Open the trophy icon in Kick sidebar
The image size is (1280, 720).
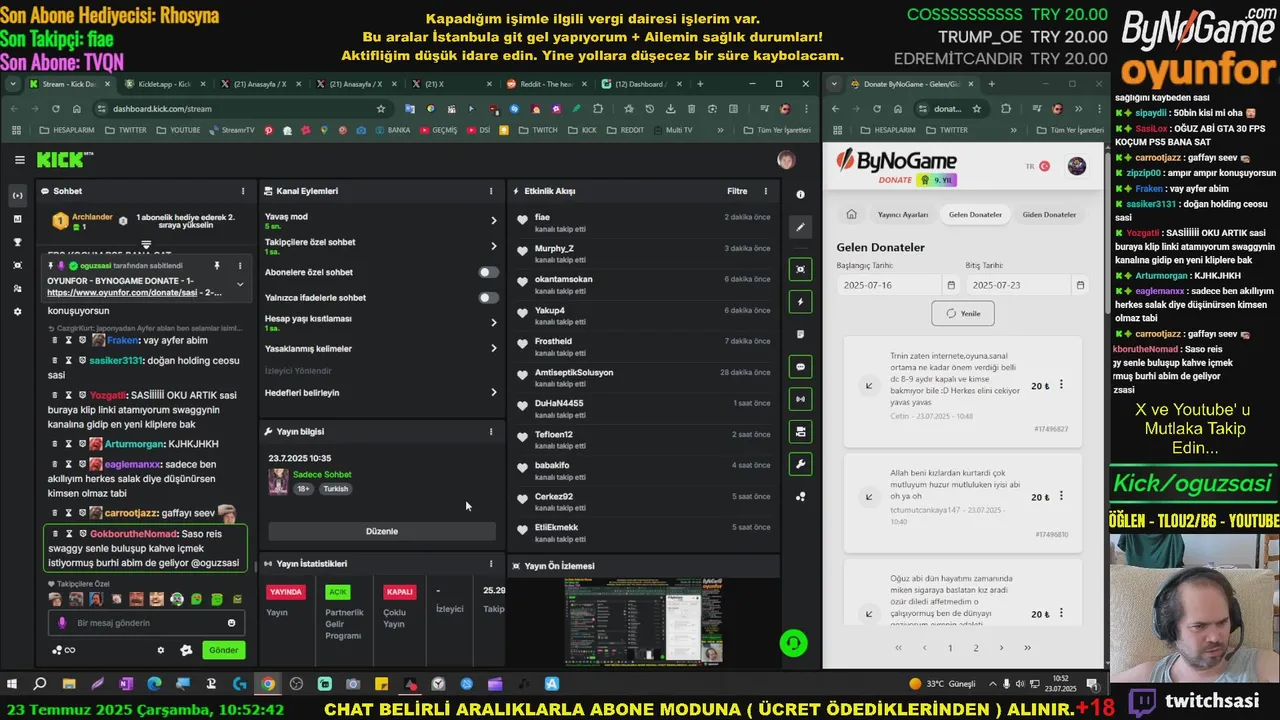tap(17, 242)
